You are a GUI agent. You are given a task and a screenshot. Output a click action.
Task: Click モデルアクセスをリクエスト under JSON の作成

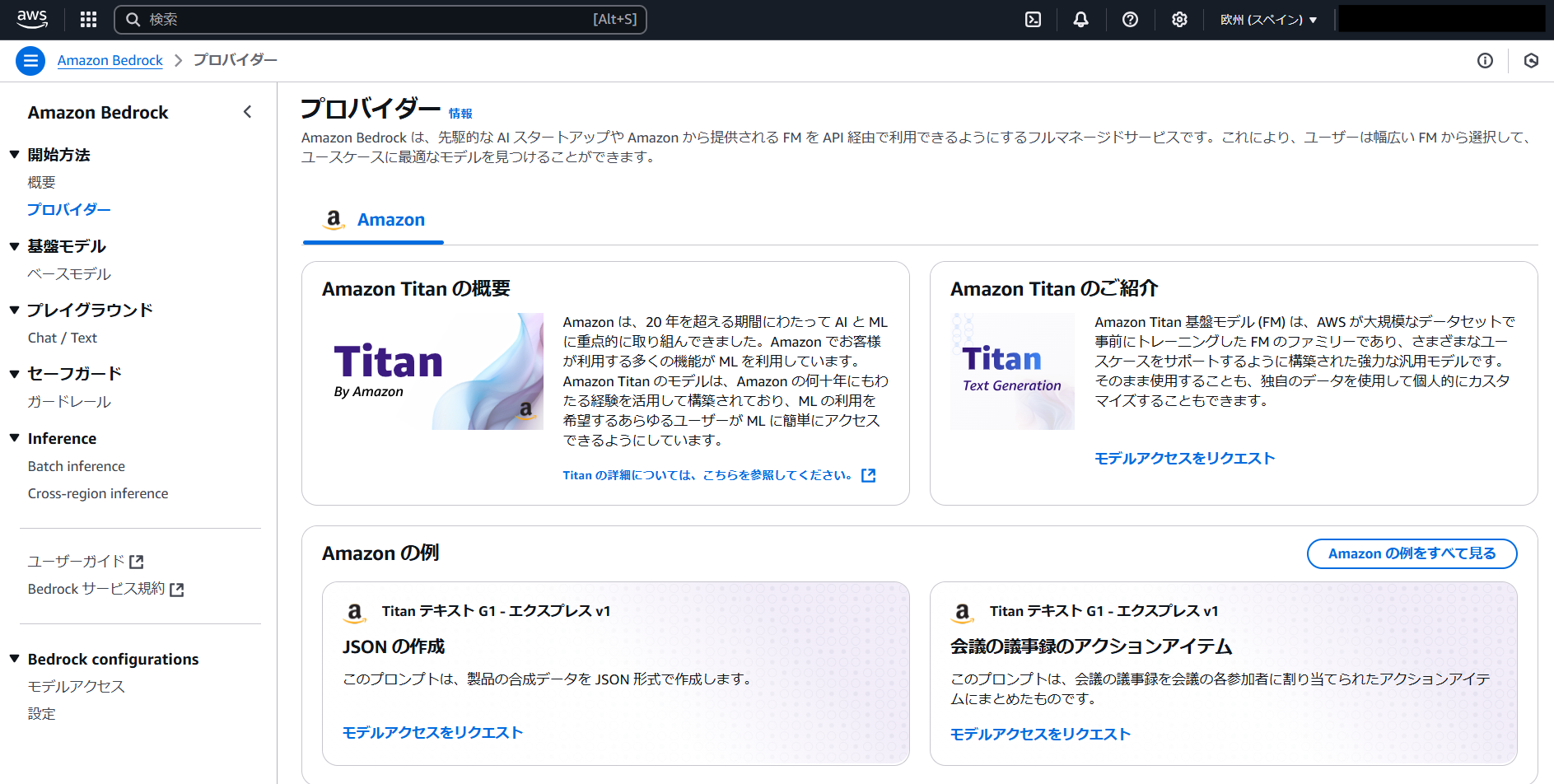click(433, 732)
